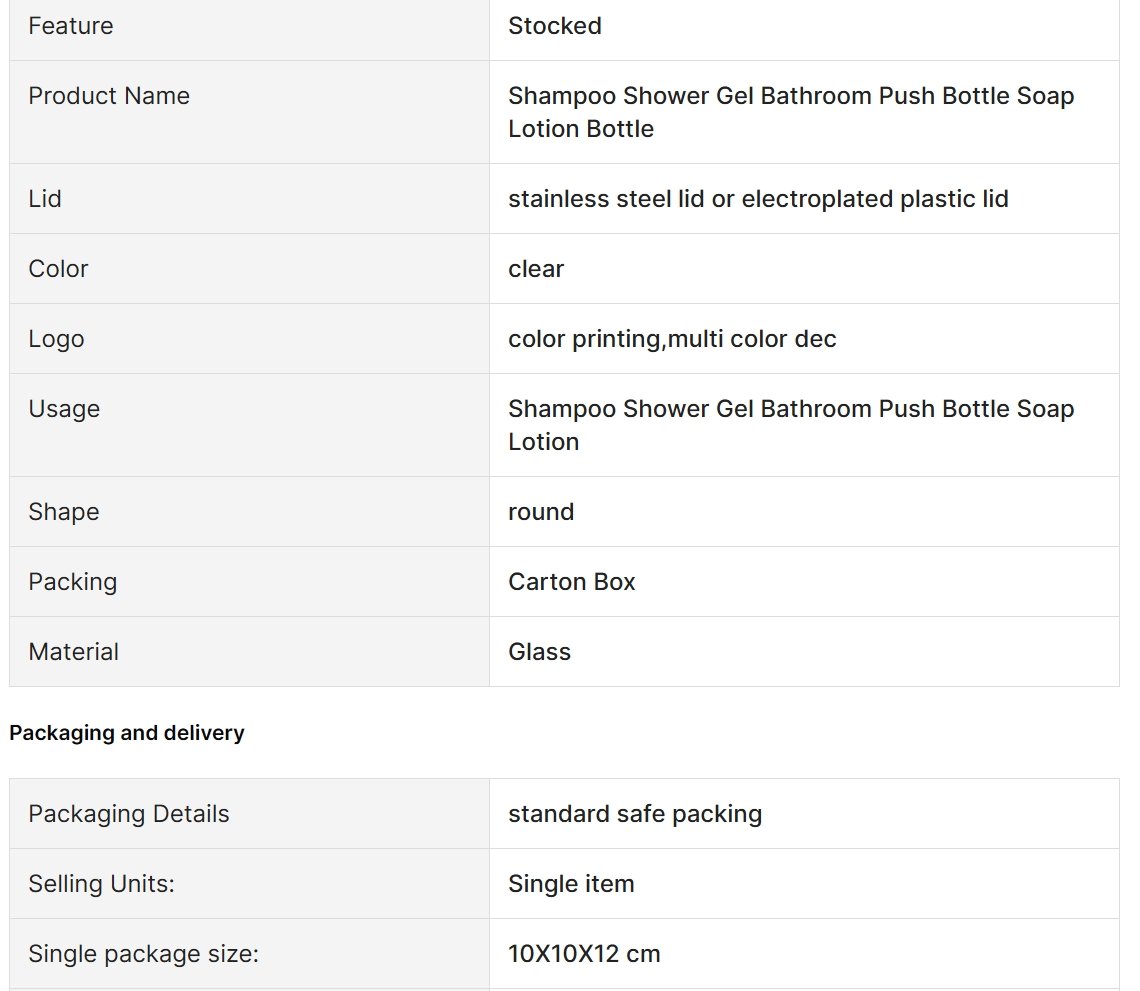Click the Lid attribute label

pos(45,198)
